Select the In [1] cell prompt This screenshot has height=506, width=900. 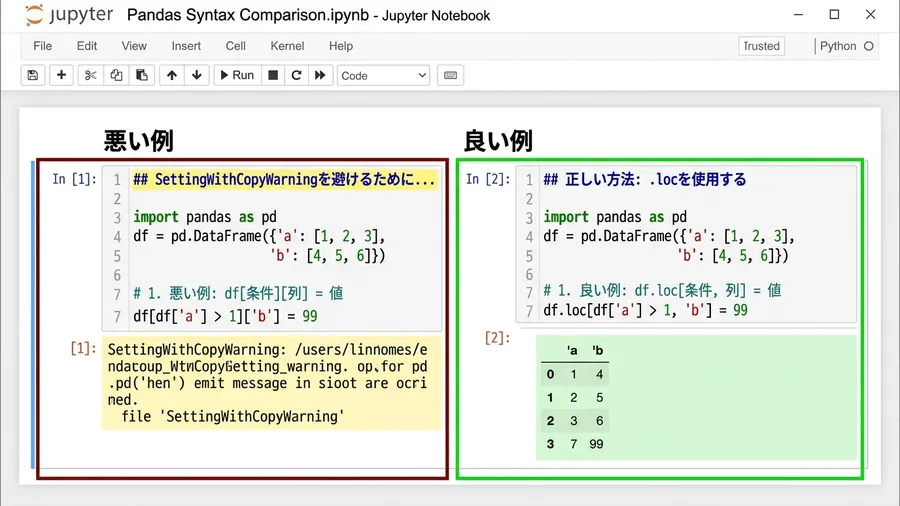point(74,179)
